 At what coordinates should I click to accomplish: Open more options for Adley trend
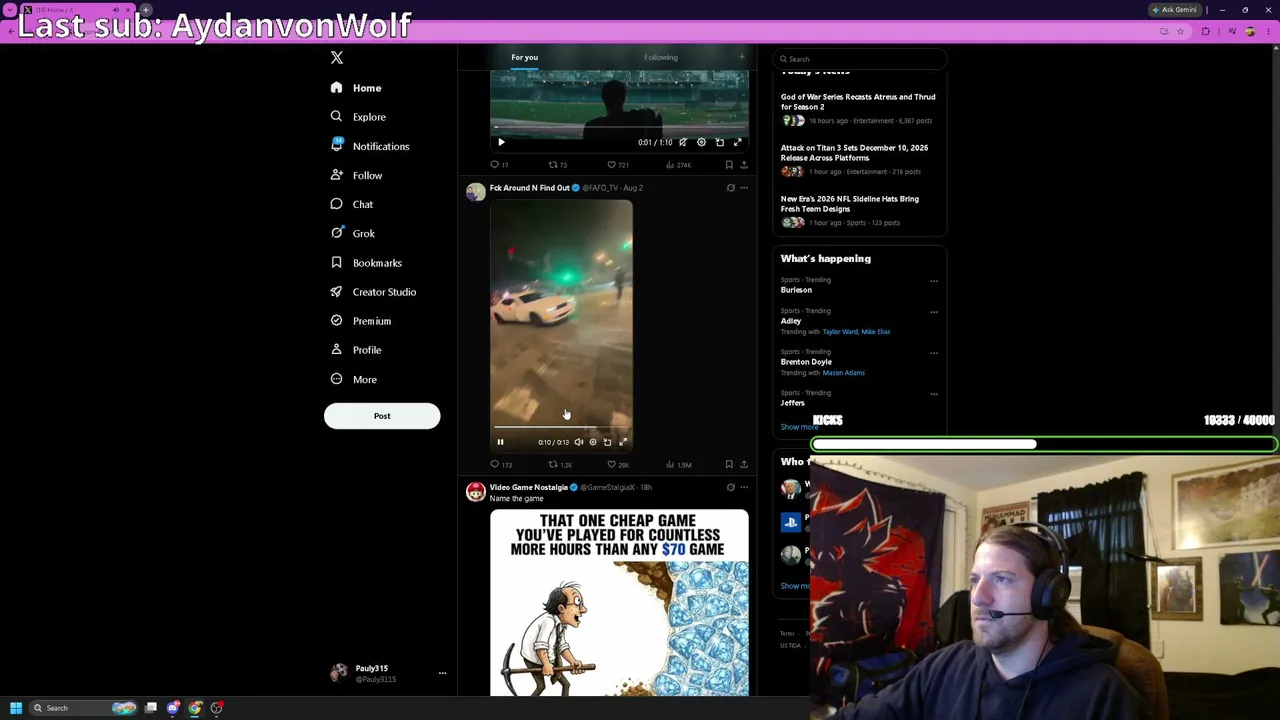[934, 312]
